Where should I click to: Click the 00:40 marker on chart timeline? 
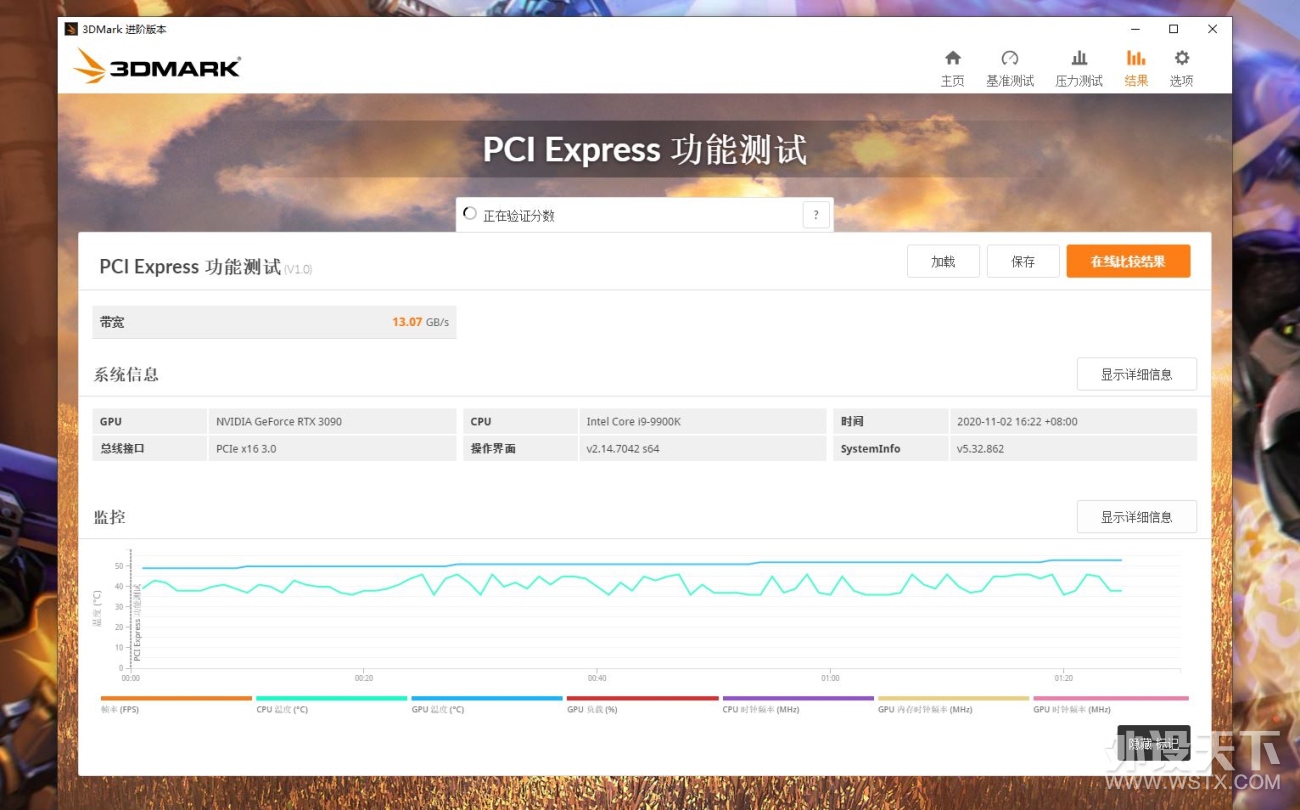pos(597,678)
